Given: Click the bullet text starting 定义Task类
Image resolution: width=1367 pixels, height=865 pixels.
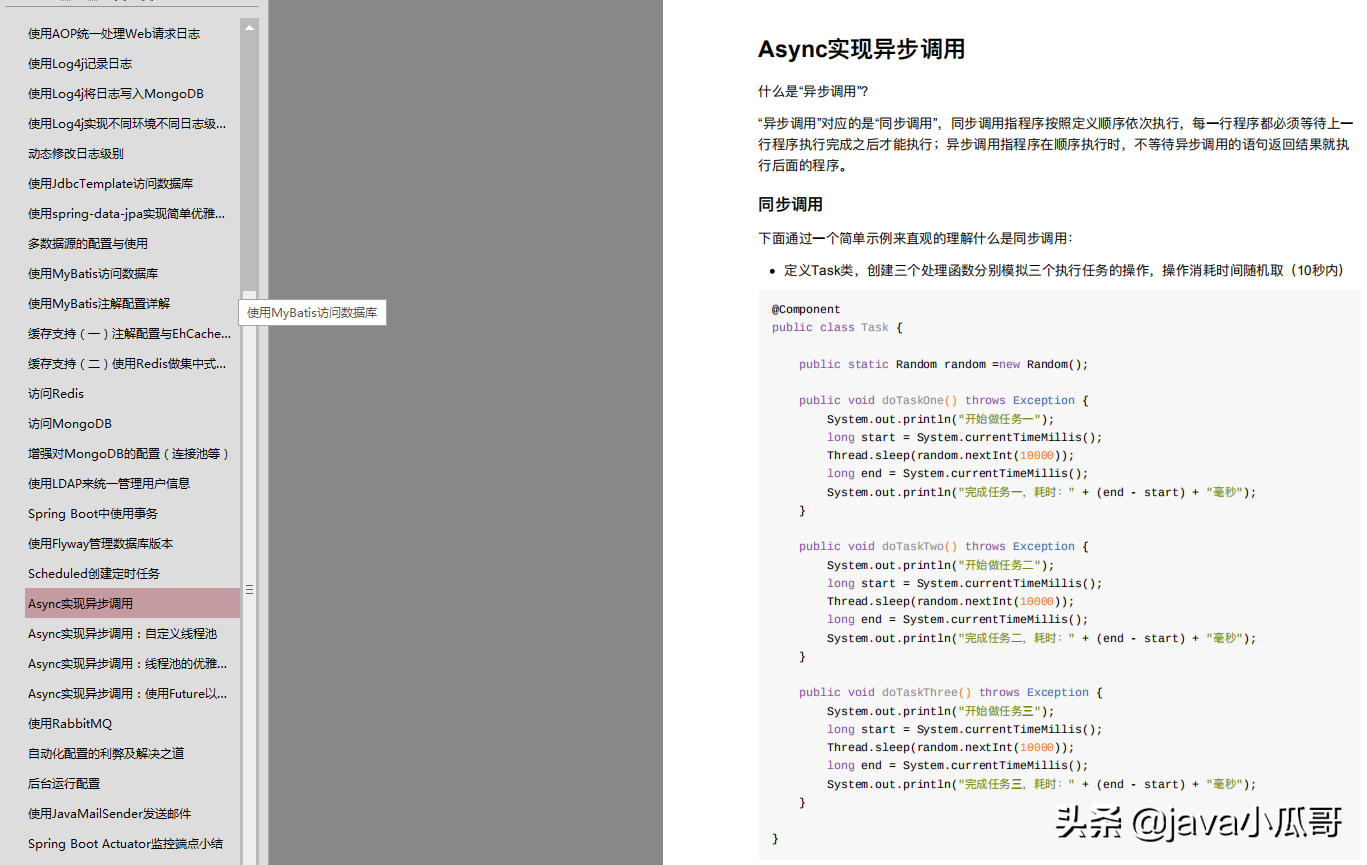Looking at the screenshot, I should [1064, 270].
